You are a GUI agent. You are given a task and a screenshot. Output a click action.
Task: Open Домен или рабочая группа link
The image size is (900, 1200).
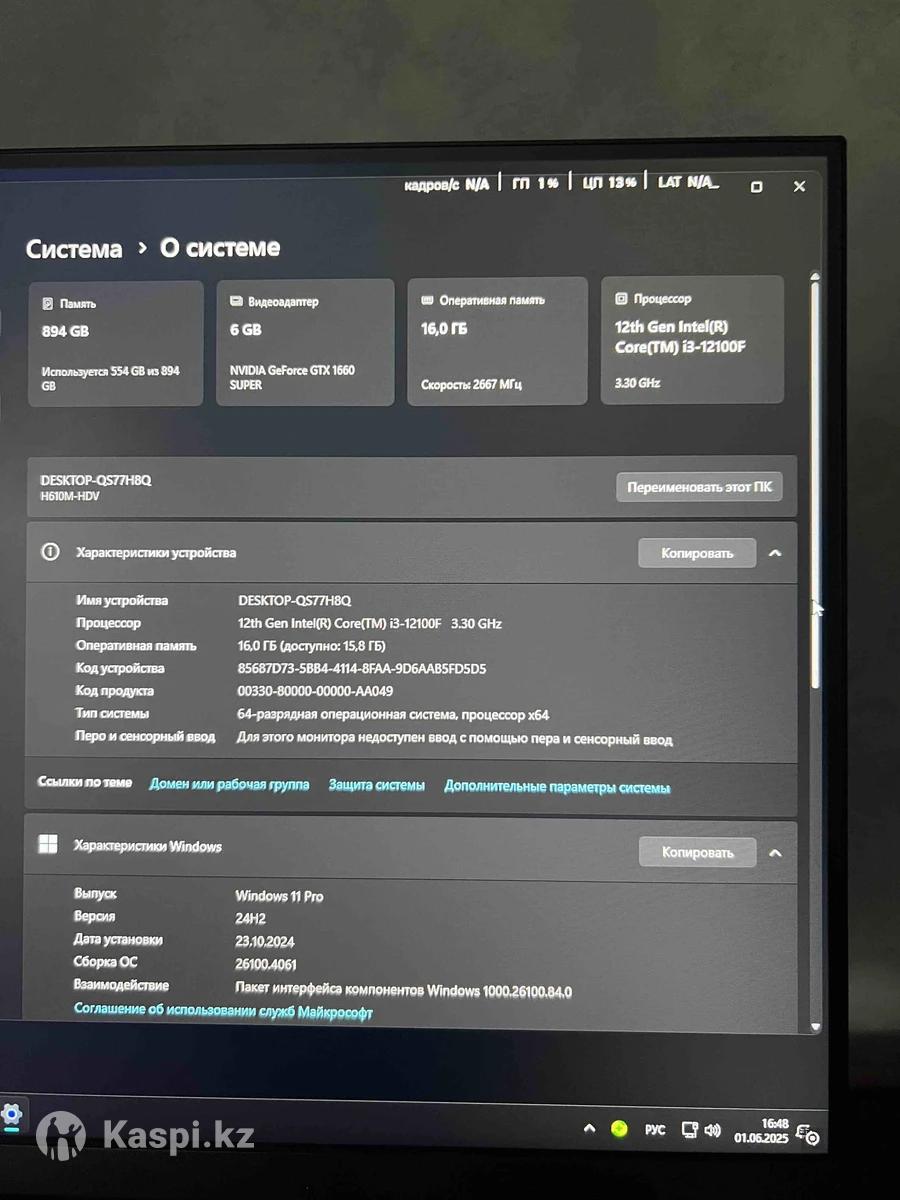coord(229,785)
